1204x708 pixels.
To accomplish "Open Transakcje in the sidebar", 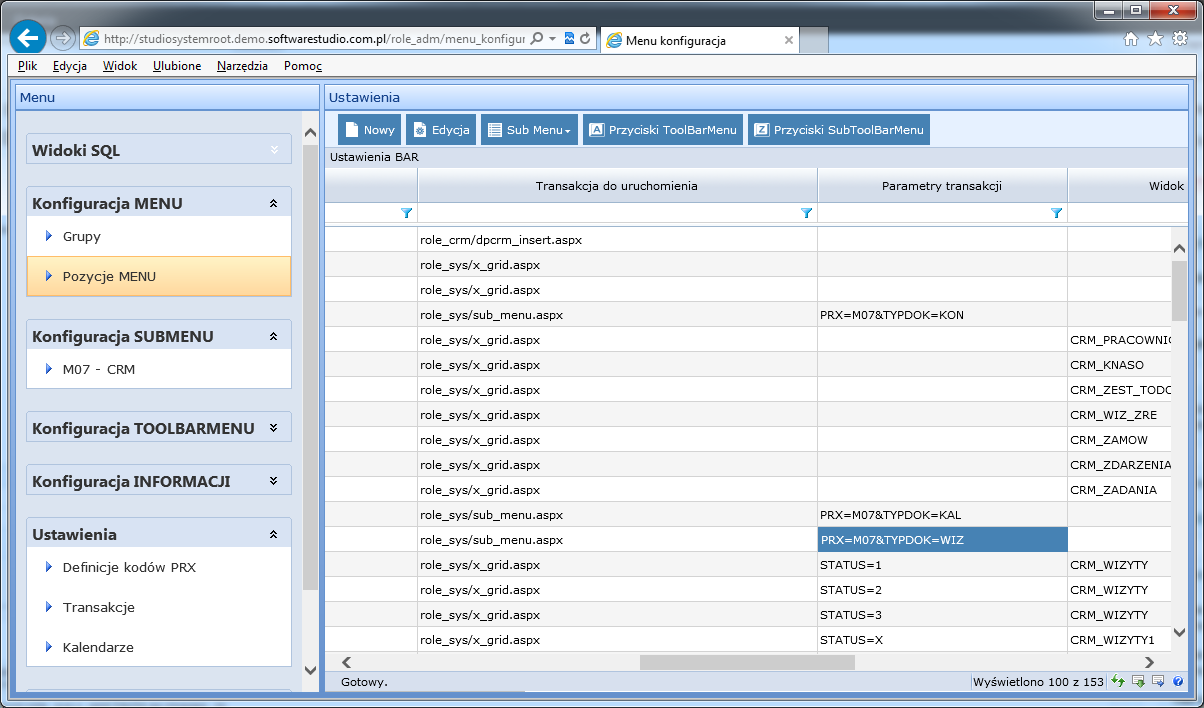I will [x=159, y=607].
